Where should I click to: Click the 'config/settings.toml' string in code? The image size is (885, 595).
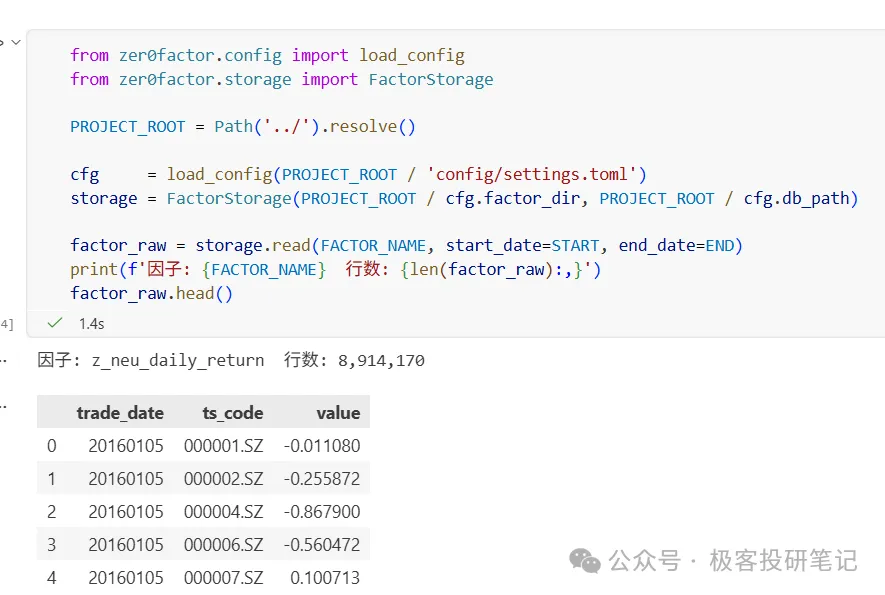pos(532,174)
